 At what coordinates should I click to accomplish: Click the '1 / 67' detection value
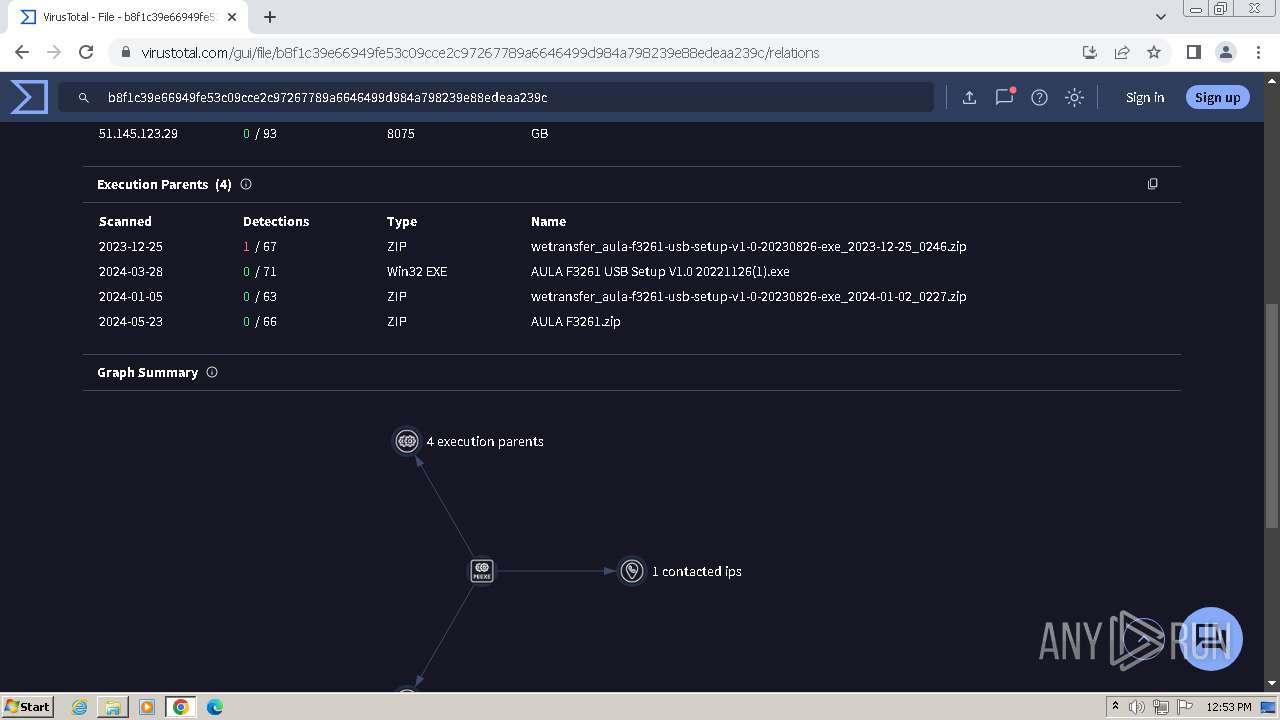[260, 246]
